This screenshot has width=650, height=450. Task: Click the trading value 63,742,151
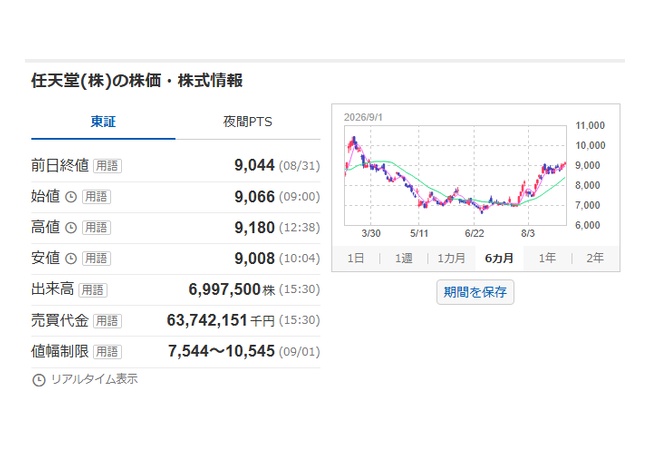click(x=207, y=320)
